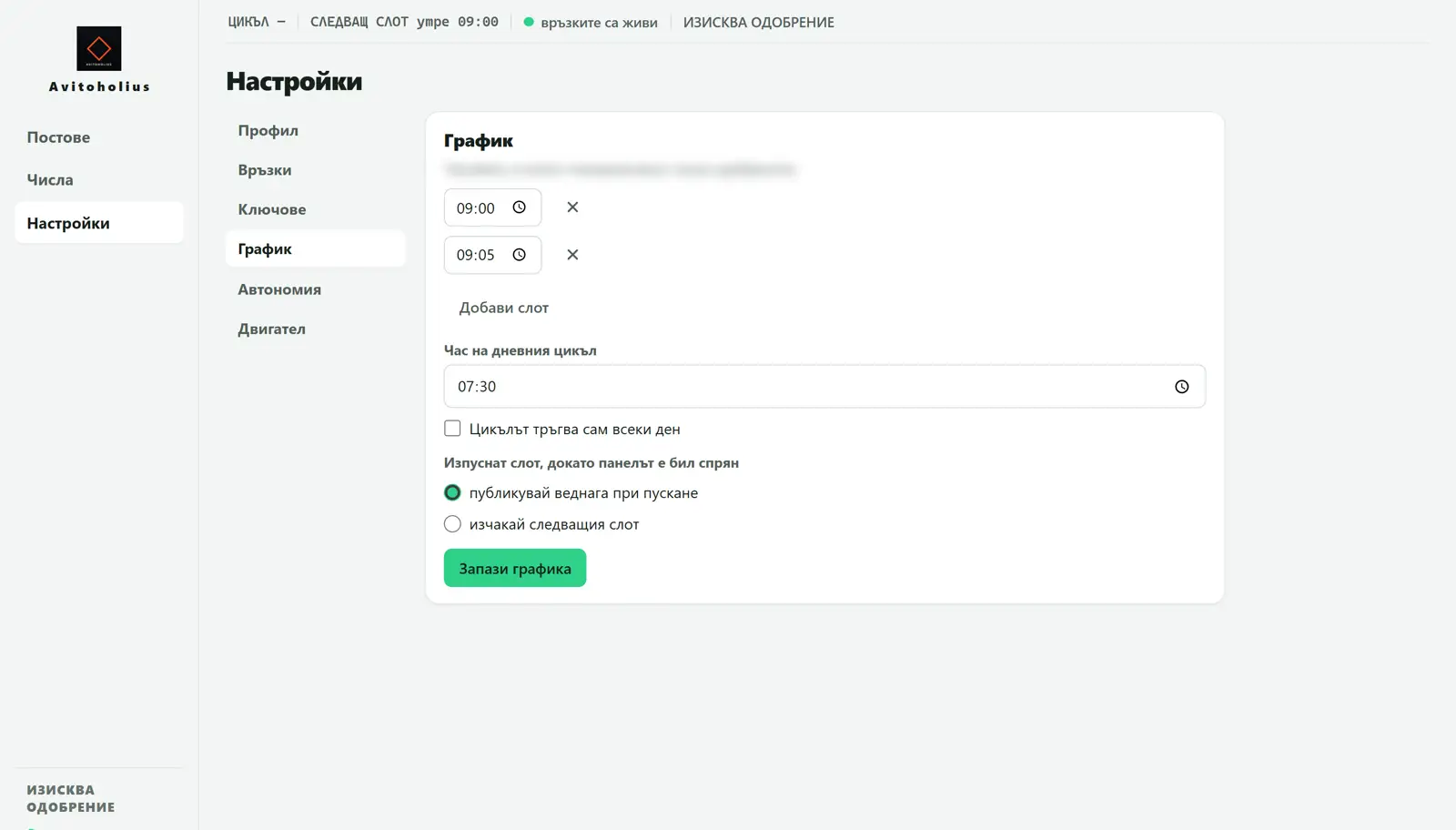Save schedule with 'Запази графика'
This screenshot has height=830, width=1456.
click(x=515, y=568)
